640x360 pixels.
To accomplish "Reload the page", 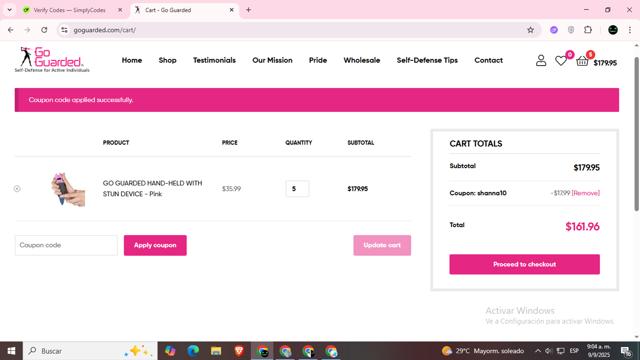I will pyautogui.click(x=44, y=30).
